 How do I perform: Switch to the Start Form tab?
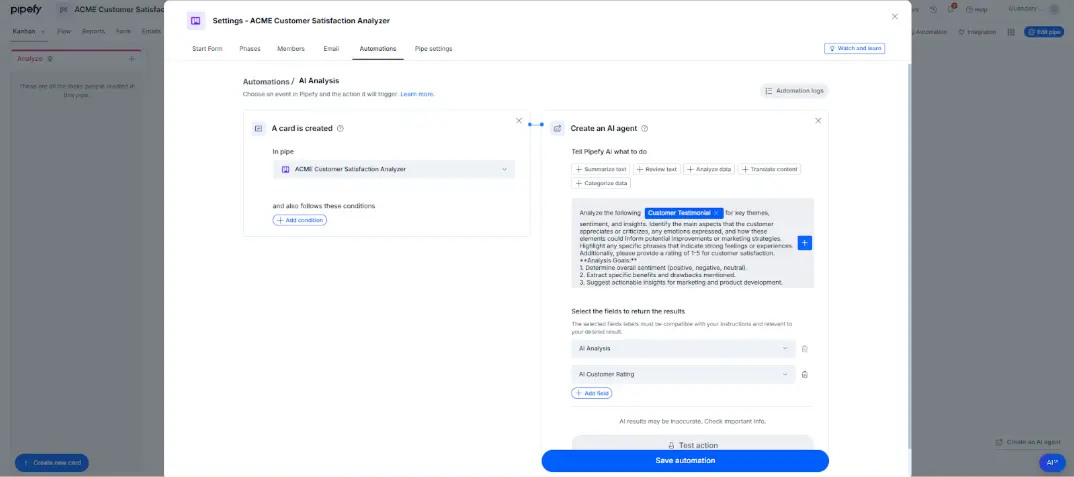pyautogui.click(x=207, y=49)
